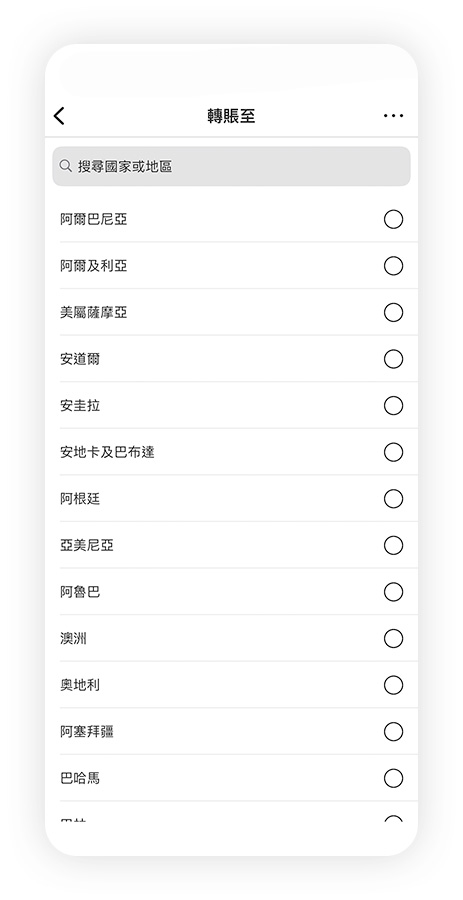Choose 美屬薩摩亞 radio option
Screen dimensions: 463x900
click(393, 312)
